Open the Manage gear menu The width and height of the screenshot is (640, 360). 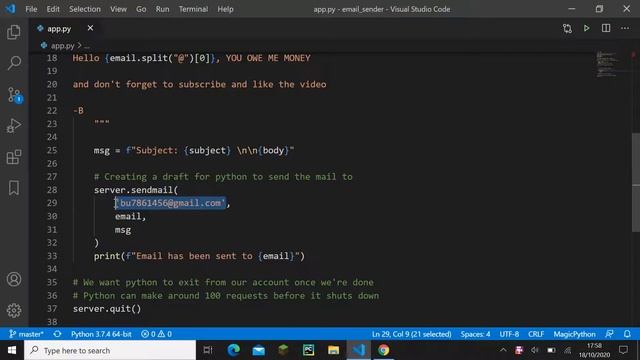point(14,311)
